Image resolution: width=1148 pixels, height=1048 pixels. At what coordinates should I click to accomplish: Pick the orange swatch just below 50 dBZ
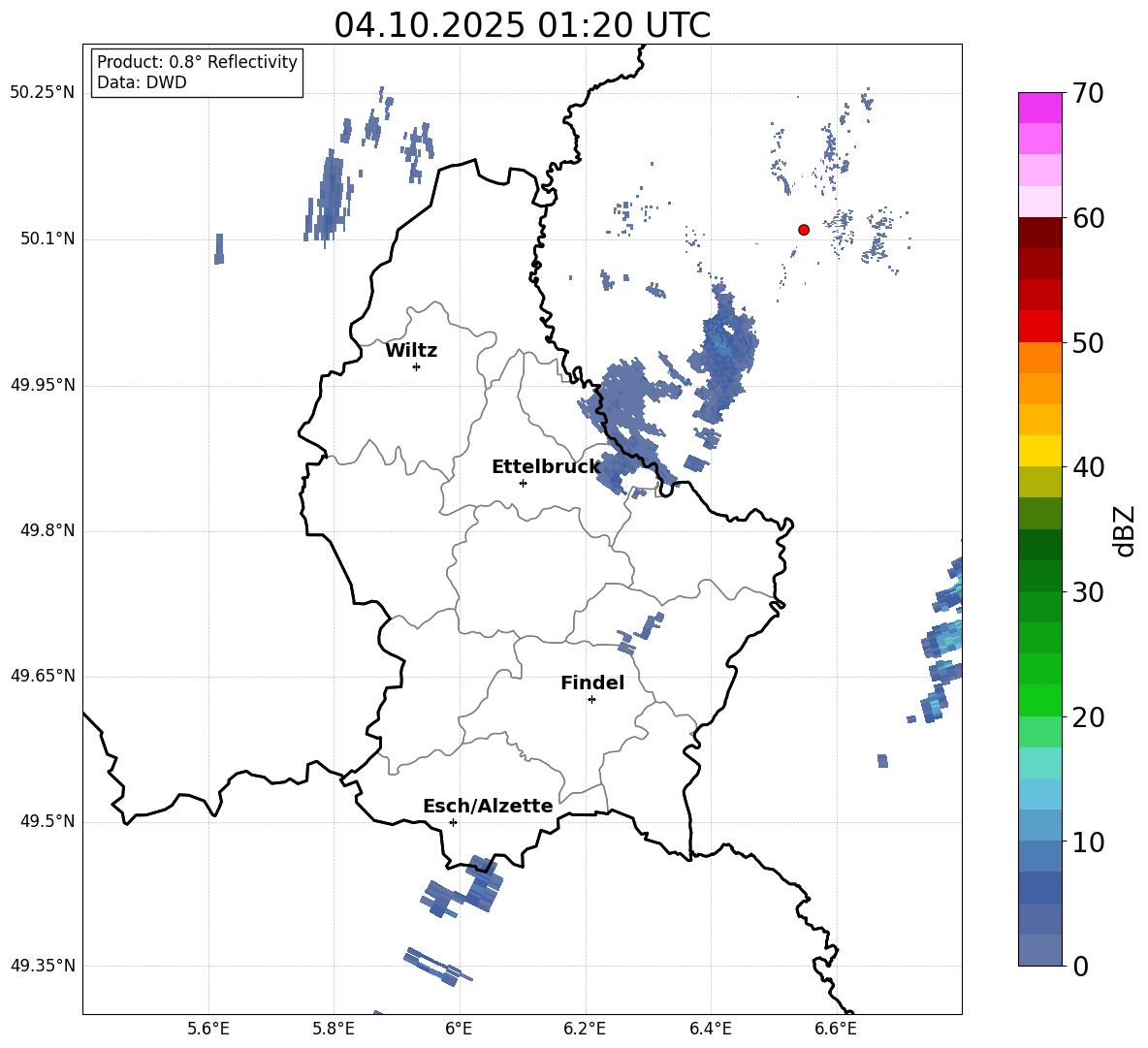tap(1040, 358)
